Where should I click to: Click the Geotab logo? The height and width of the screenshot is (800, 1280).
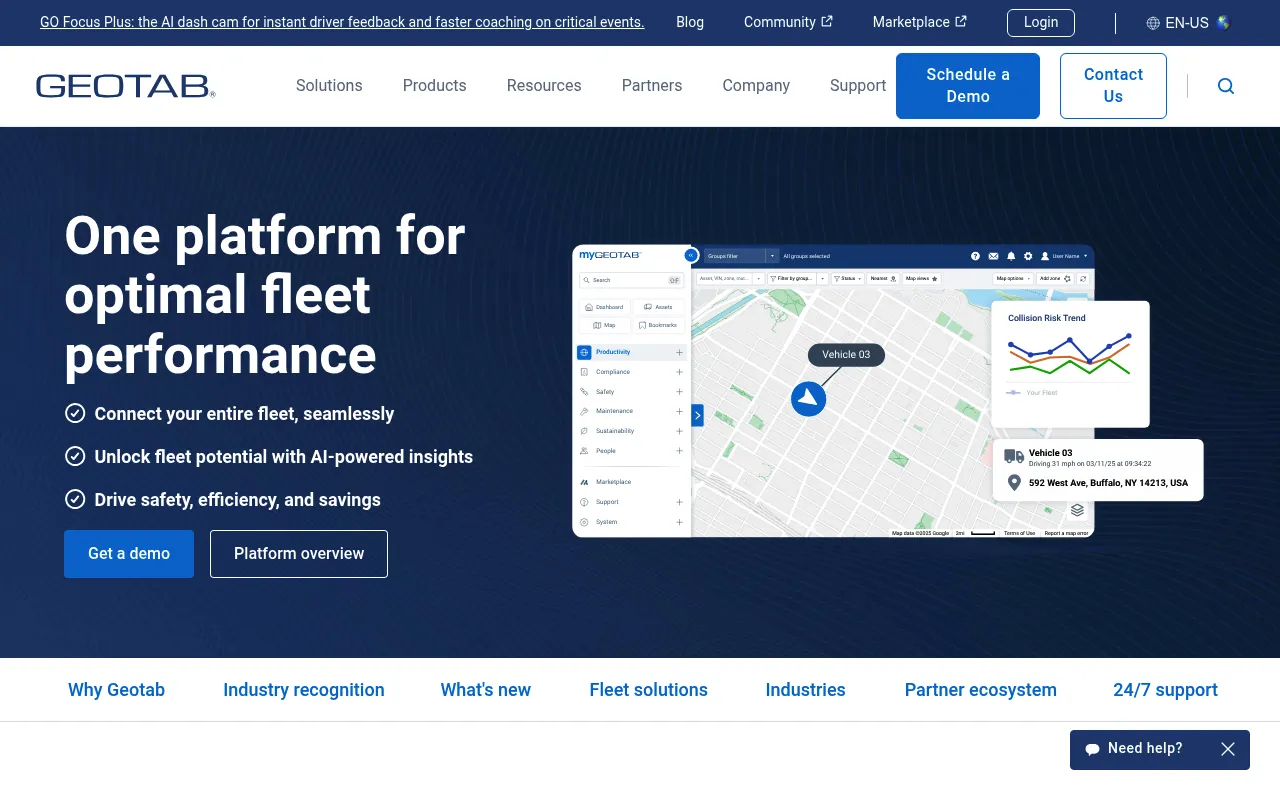pyautogui.click(x=126, y=86)
